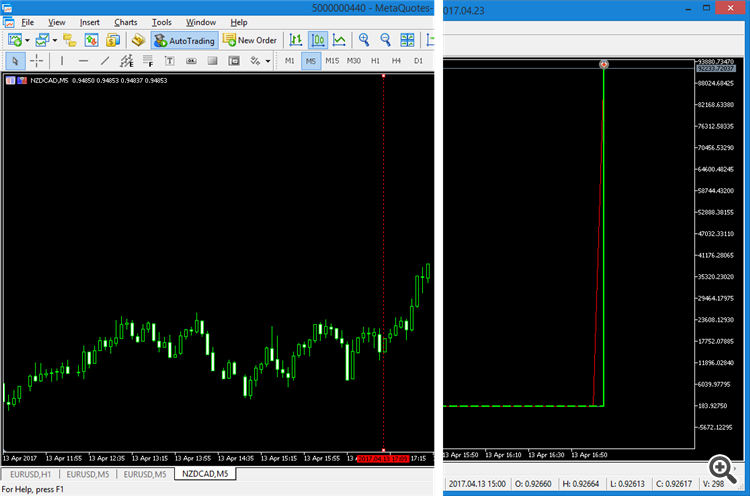This screenshot has width=750, height=496.
Task: Click the 2017.04.13 15:00 status bar entry
Action: click(x=477, y=484)
